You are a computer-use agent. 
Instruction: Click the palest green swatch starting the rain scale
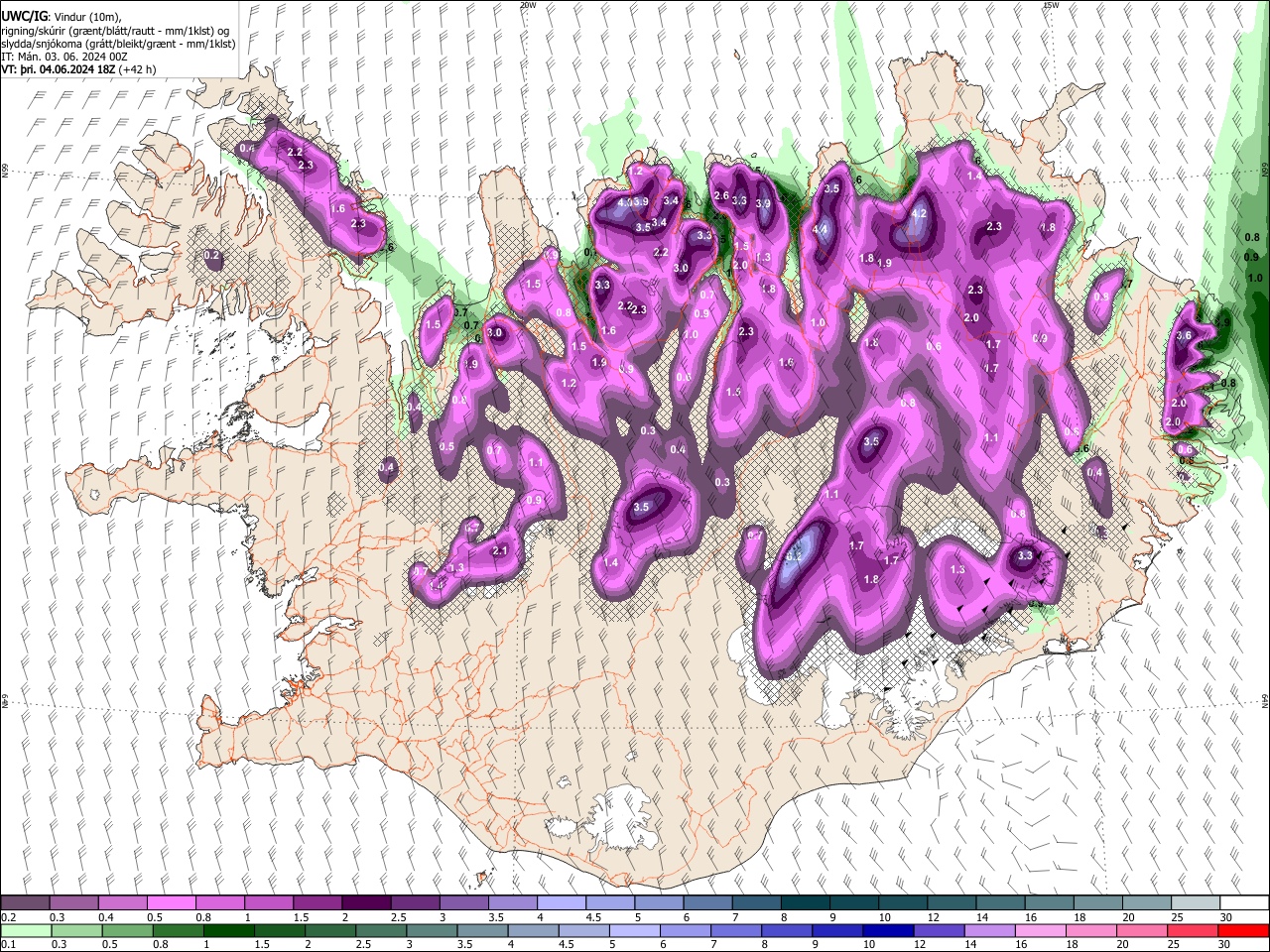pyautogui.click(x=26, y=930)
